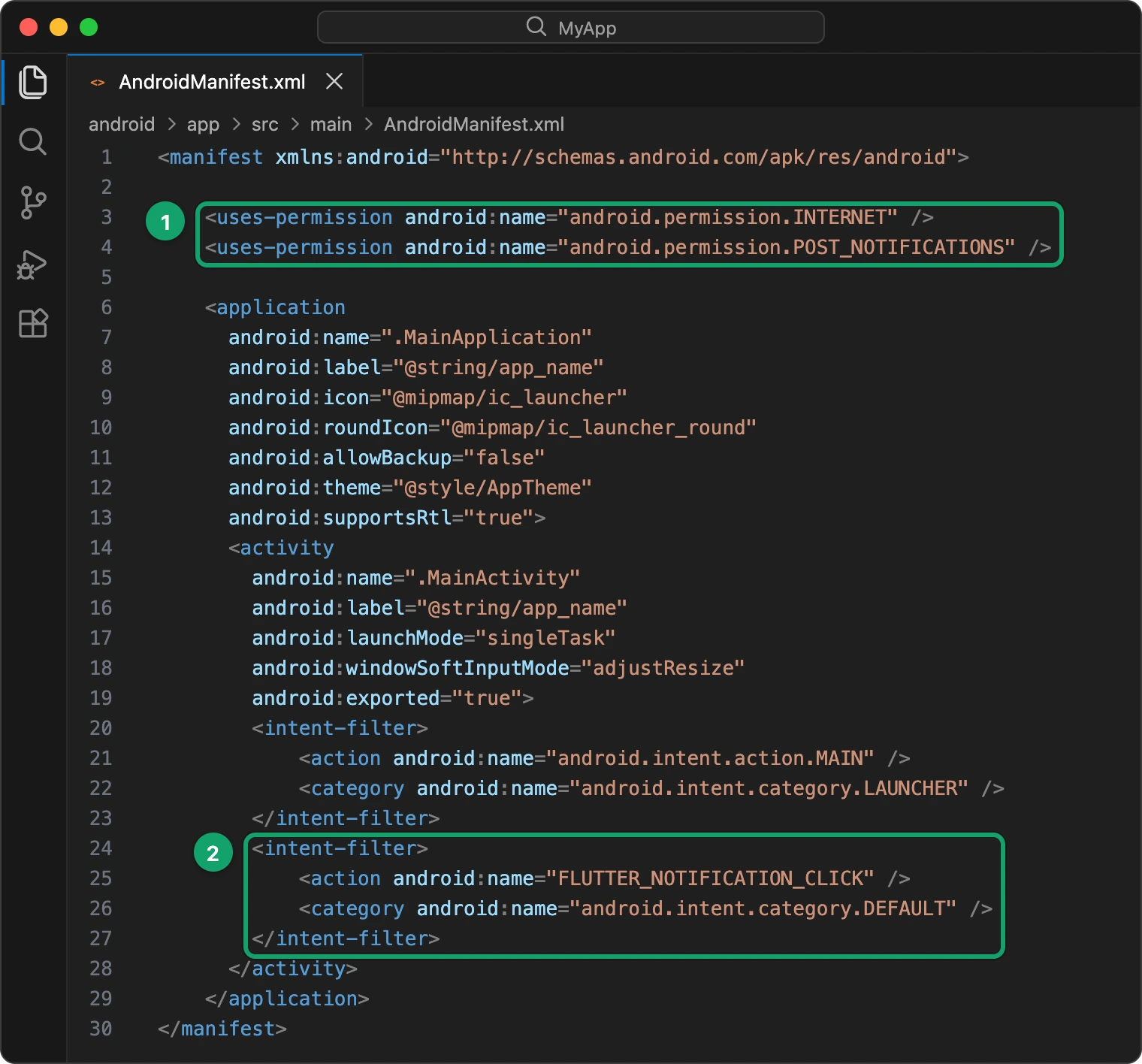Image resolution: width=1142 pixels, height=1064 pixels.
Task: Click the 'android' breadcrumb segment
Action: point(122,124)
